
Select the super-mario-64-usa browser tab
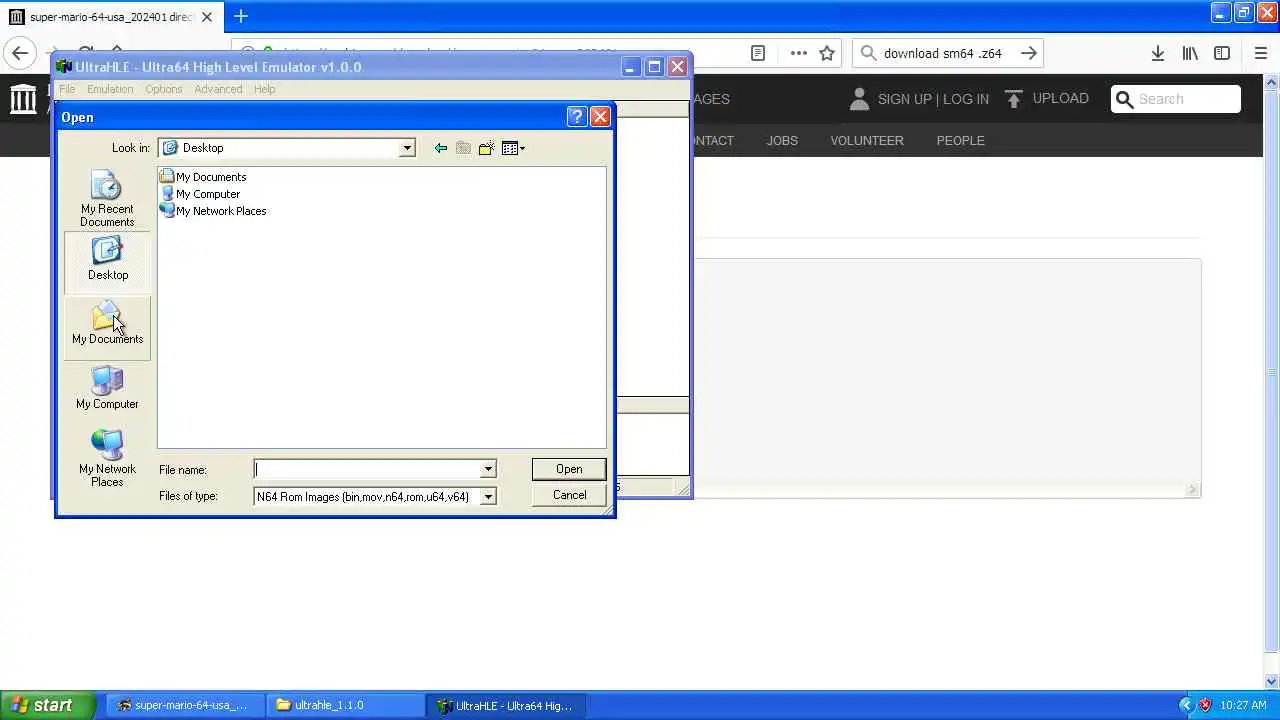(110, 17)
